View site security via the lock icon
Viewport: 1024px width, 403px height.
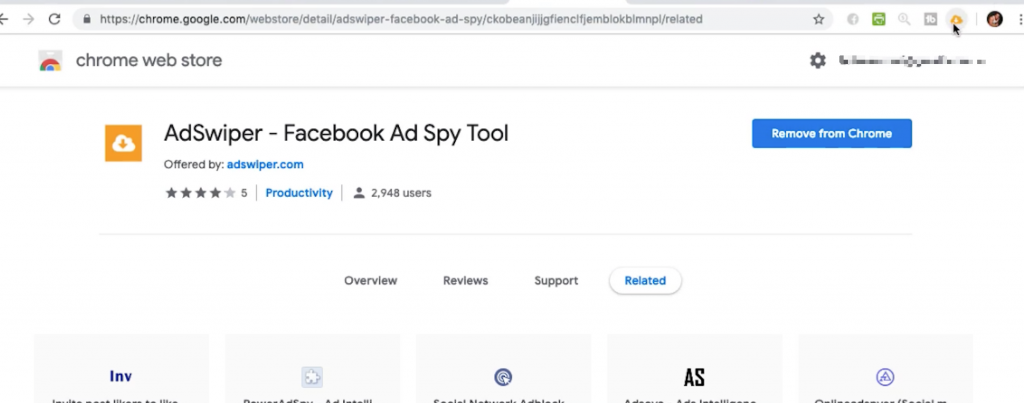[x=87, y=20]
